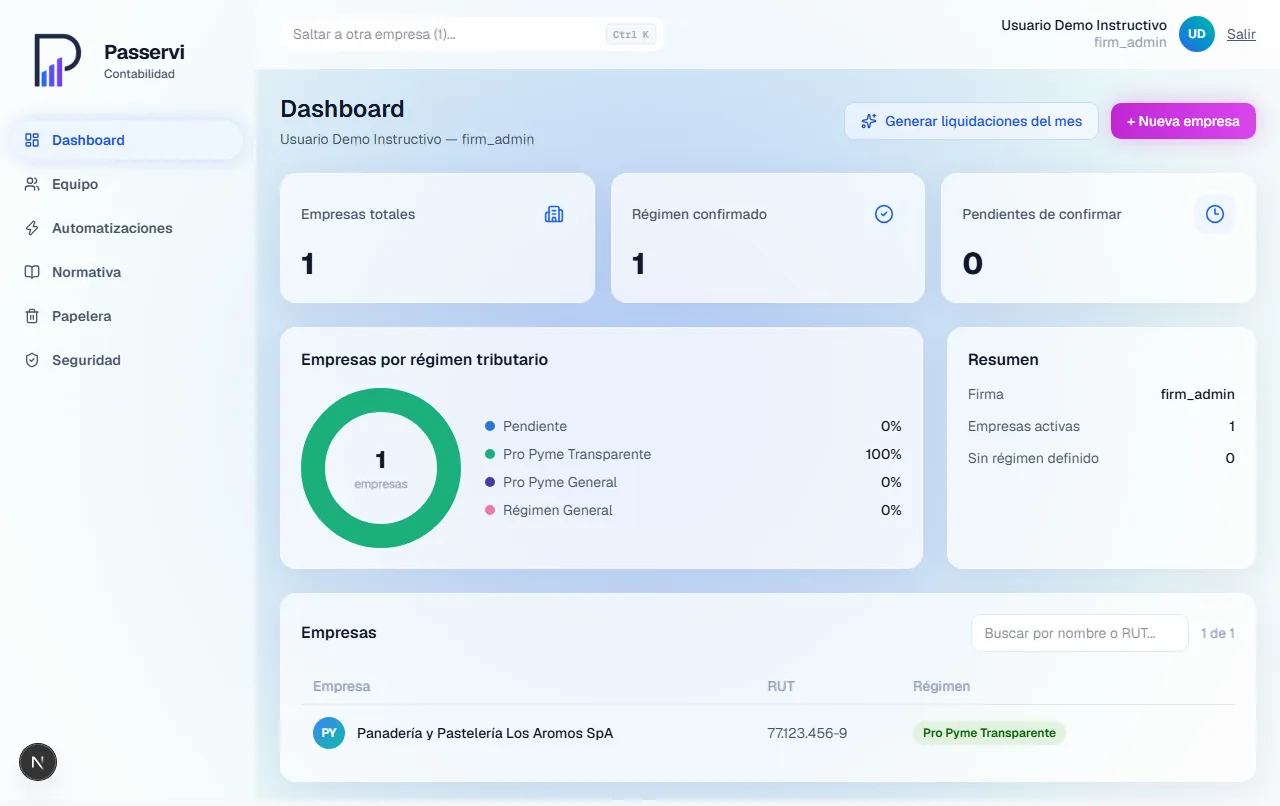Click the Empresas activas row in Resumen
This screenshot has width=1280, height=806.
[x=1101, y=426]
